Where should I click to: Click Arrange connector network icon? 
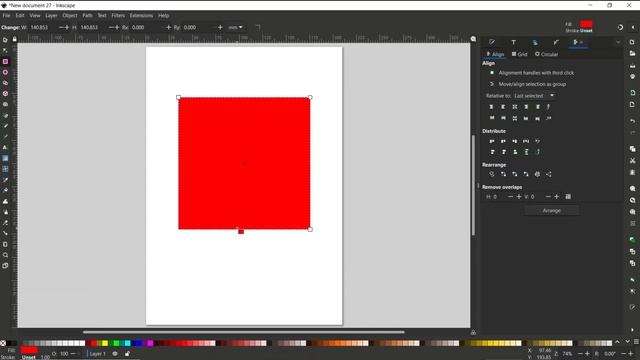492,174
